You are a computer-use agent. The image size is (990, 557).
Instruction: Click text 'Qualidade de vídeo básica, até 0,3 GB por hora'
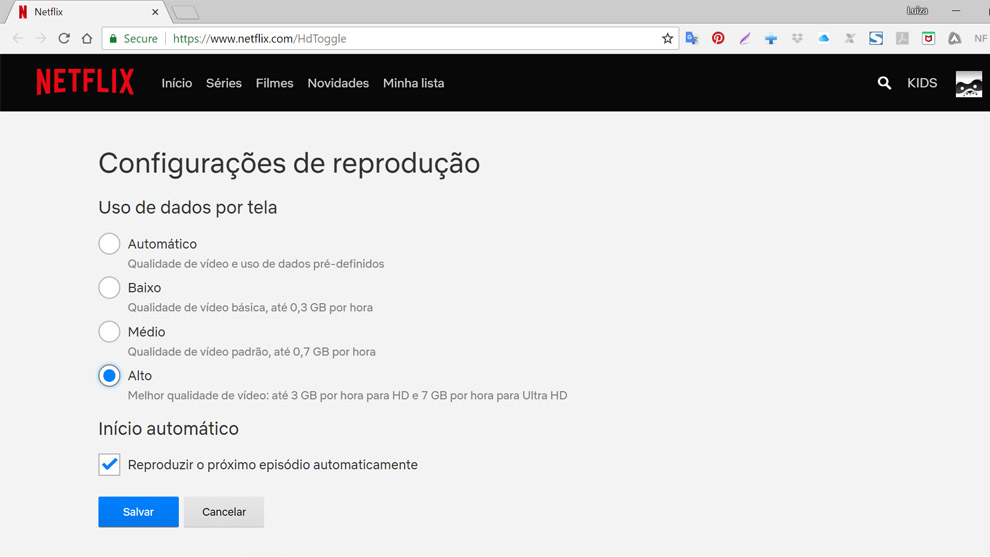coord(250,308)
